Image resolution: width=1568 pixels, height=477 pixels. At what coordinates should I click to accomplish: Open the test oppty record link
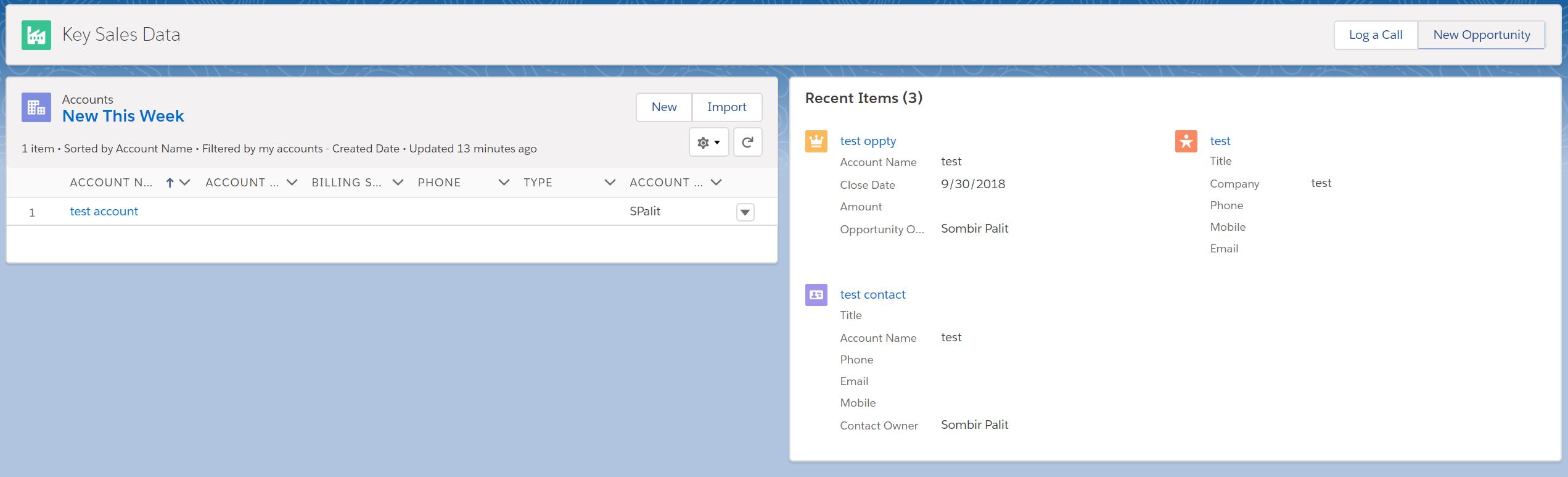tap(868, 141)
